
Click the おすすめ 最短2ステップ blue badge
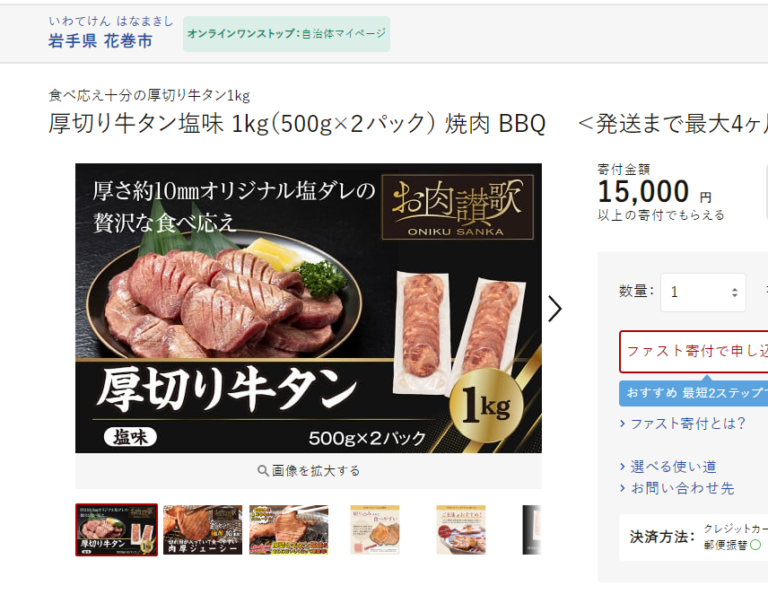694,393
